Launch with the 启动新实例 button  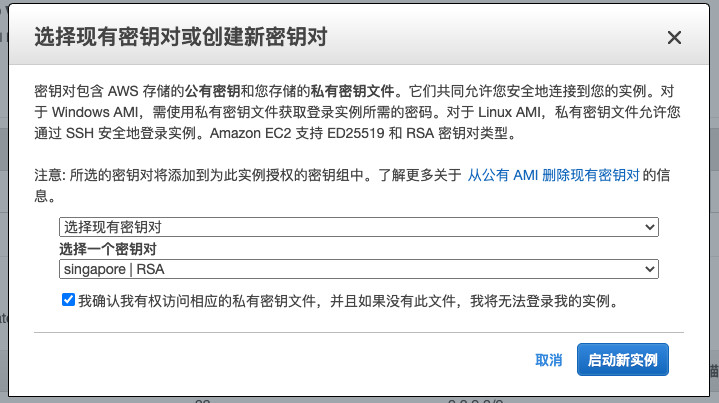[622, 360]
